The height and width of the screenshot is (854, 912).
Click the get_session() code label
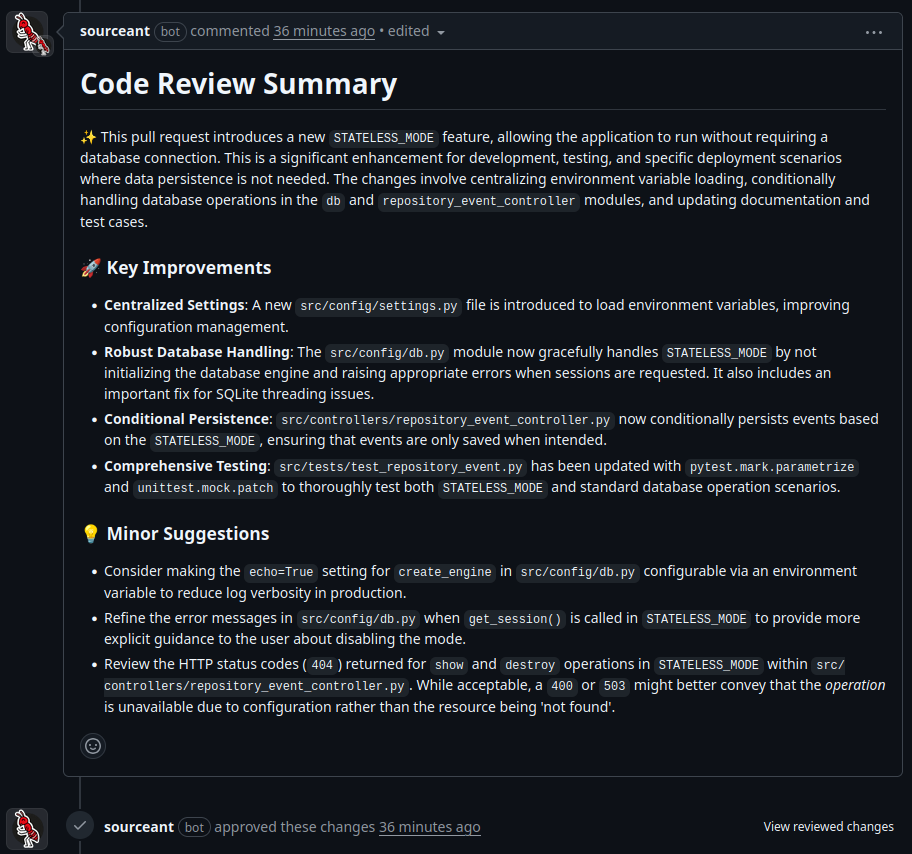point(515,620)
